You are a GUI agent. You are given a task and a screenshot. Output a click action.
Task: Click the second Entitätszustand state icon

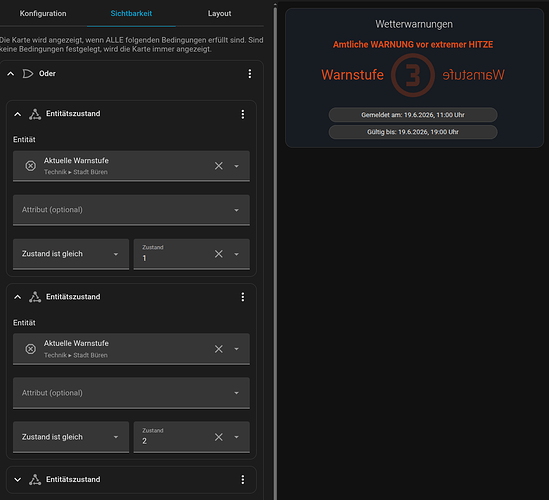(x=35, y=297)
